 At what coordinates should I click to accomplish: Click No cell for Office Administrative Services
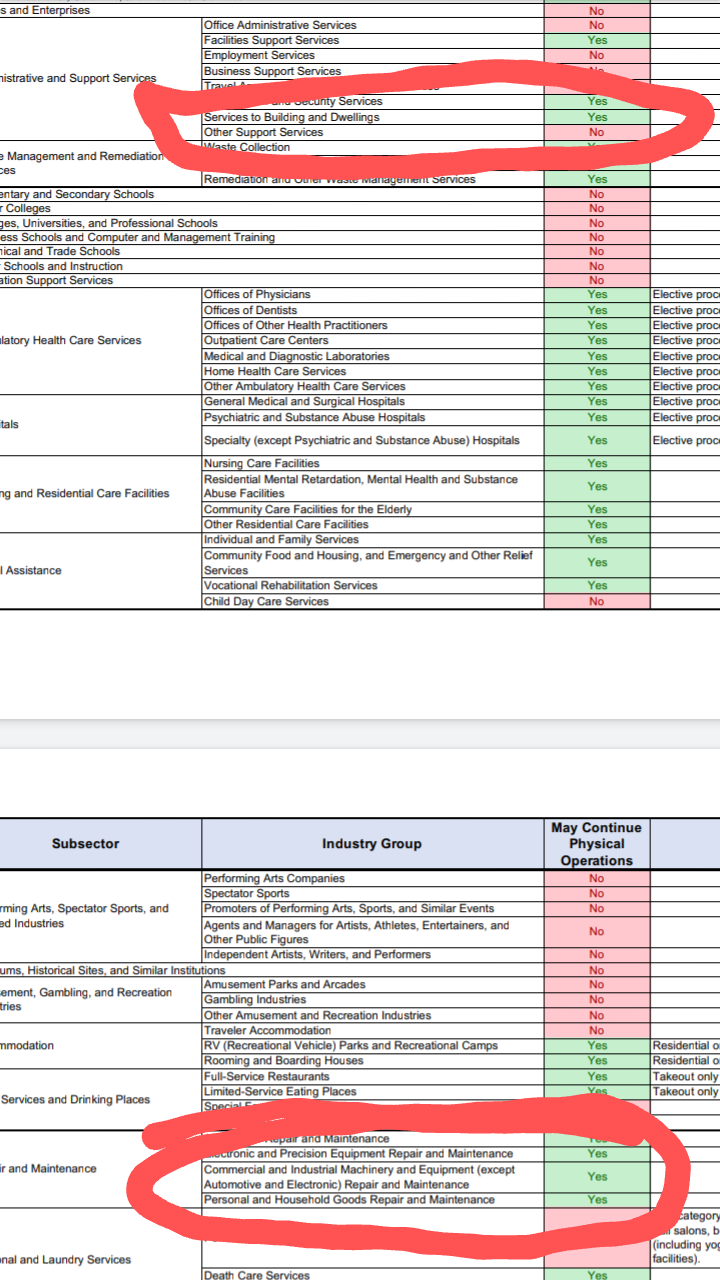tap(597, 25)
